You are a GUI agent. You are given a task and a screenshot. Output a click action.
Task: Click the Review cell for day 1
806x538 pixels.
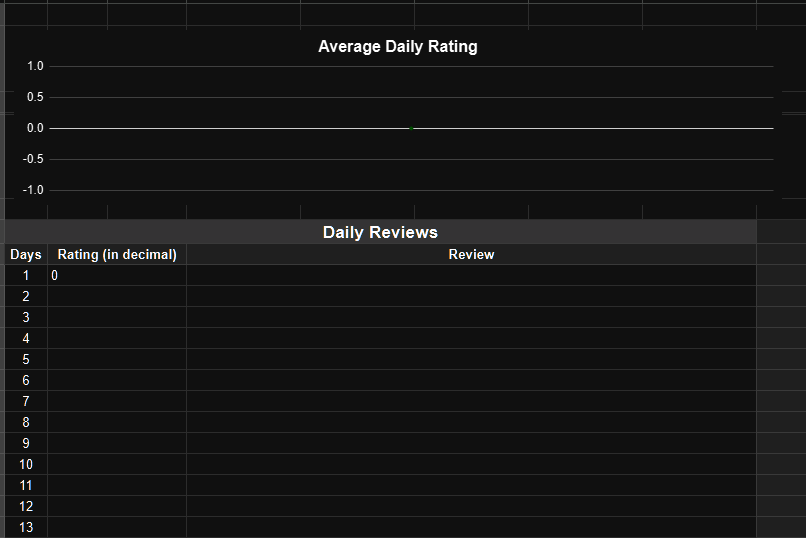click(471, 275)
